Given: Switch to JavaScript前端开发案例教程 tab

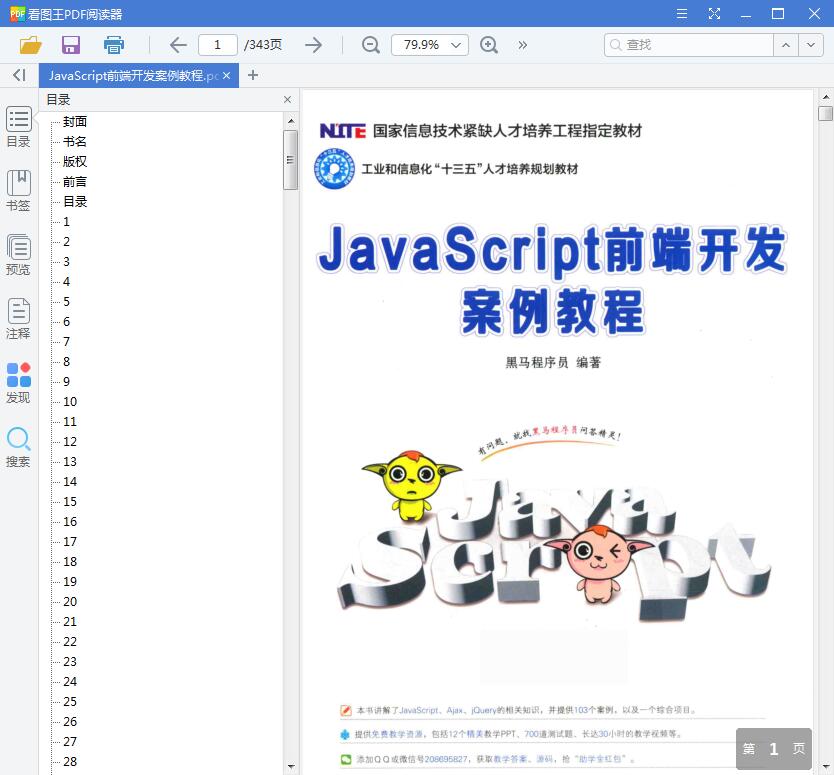Looking at the screenshot, I should pyautogui.click(x=133, y=76).
